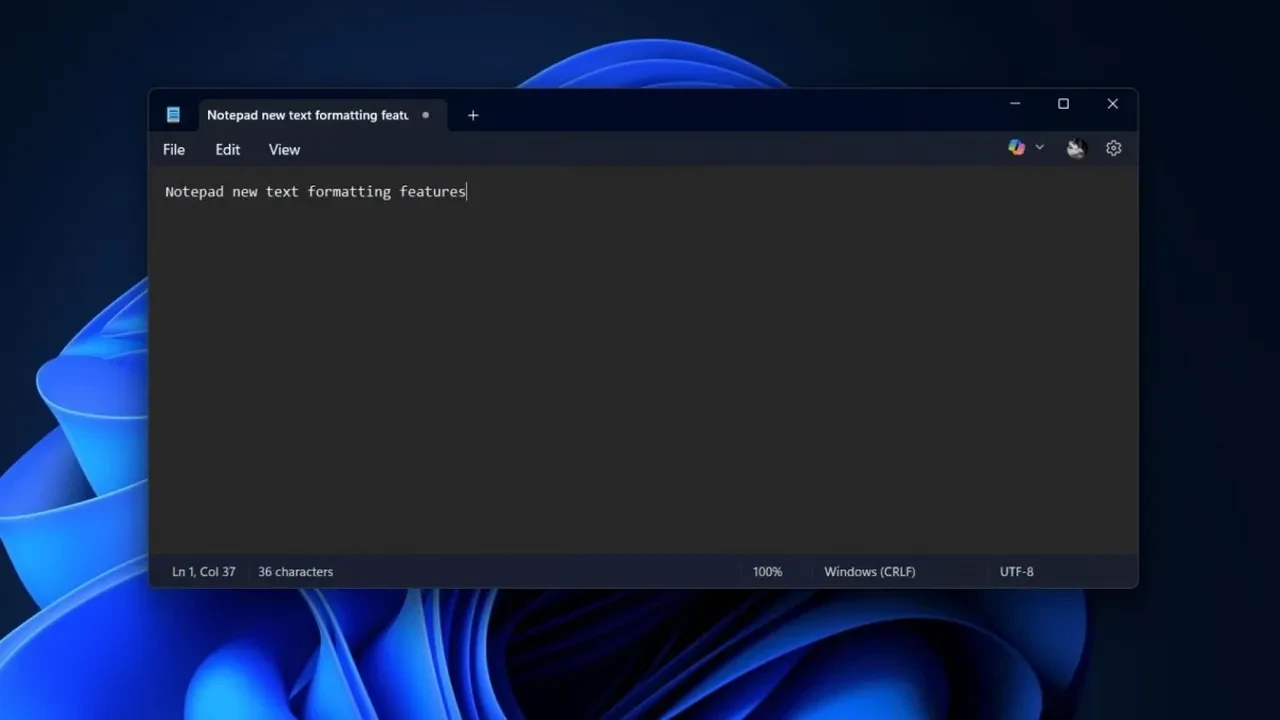Switch to the 'Notepad new text formatting' tab
This screenshot has width=1280, height=720.
coord(307,115)
